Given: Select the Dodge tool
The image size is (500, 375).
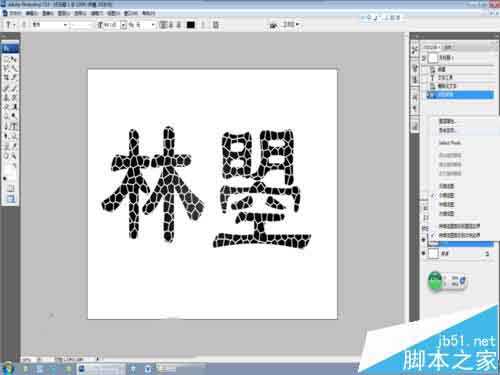Looking at the screenshot, I should coord(14,116).
